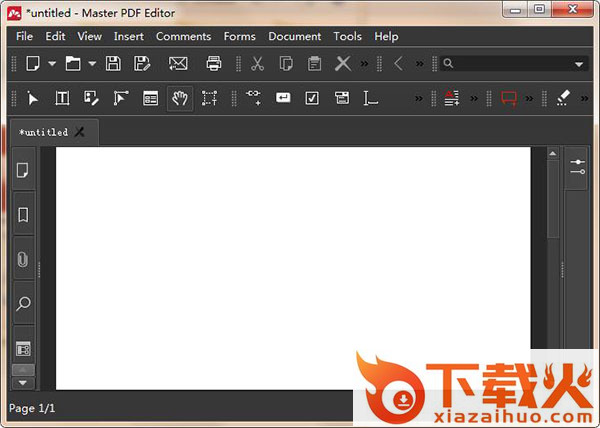
Task: Cut selection with the scissors icon
Action: tap(258, 63)
